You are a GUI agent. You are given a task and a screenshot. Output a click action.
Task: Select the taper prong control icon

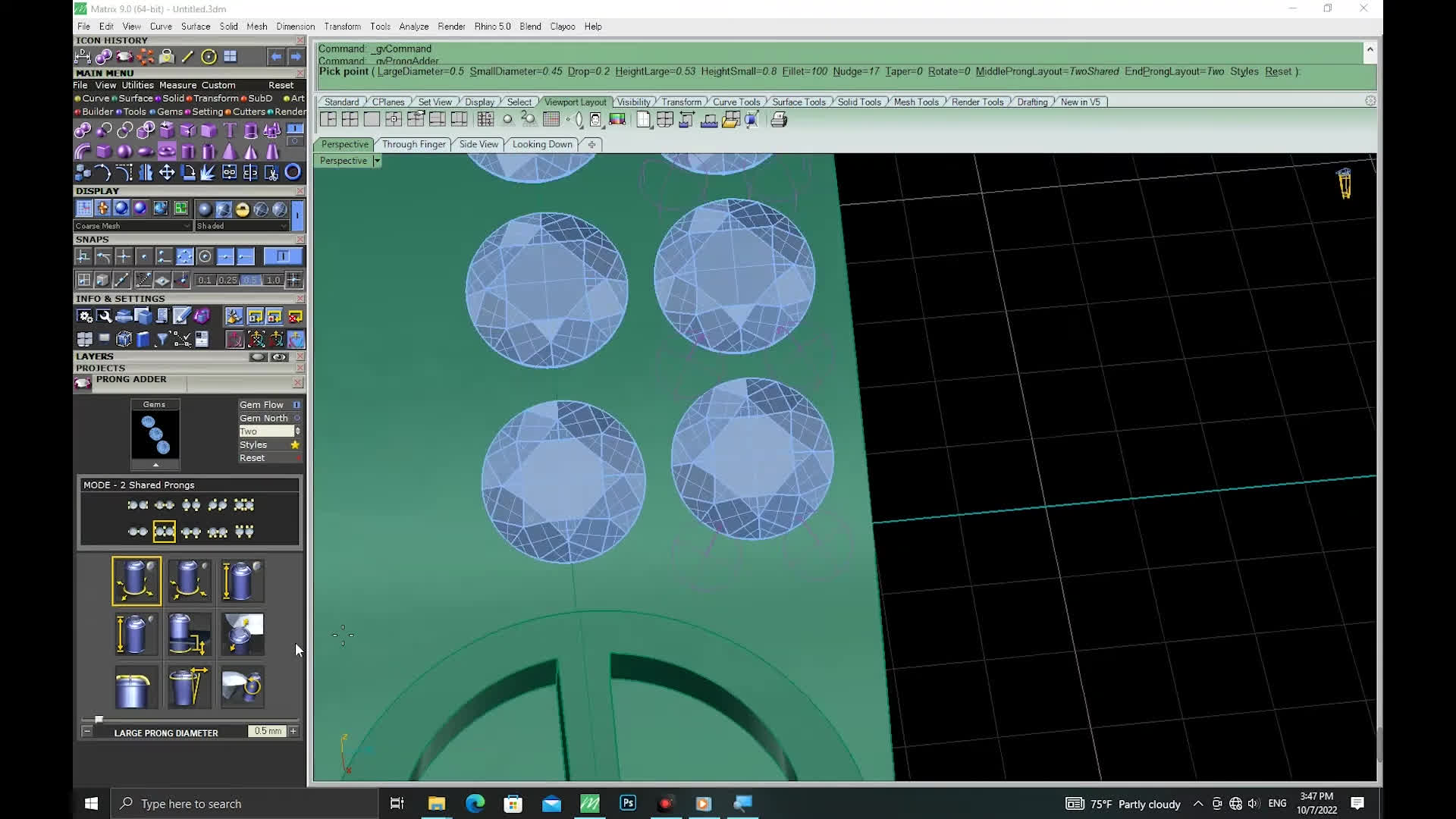(189, 687)
